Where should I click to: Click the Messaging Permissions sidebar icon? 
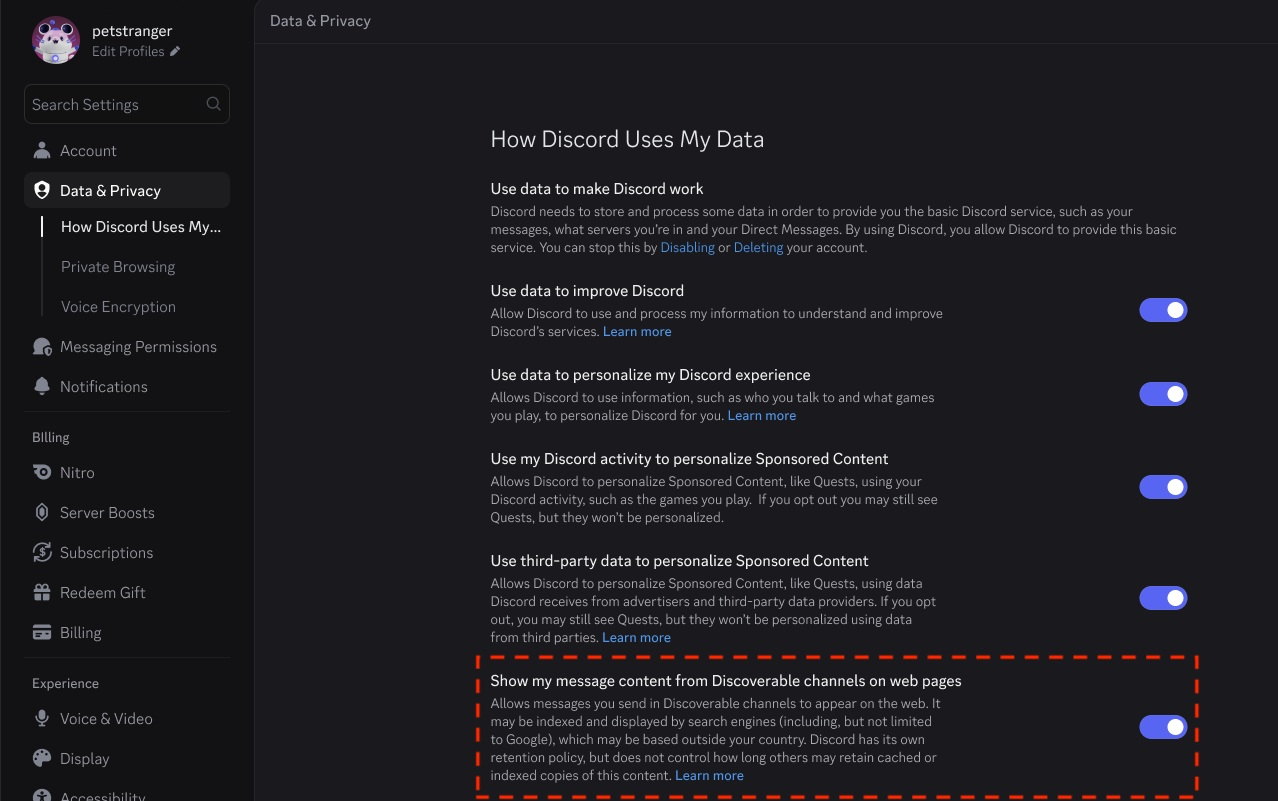pos(42,347)
